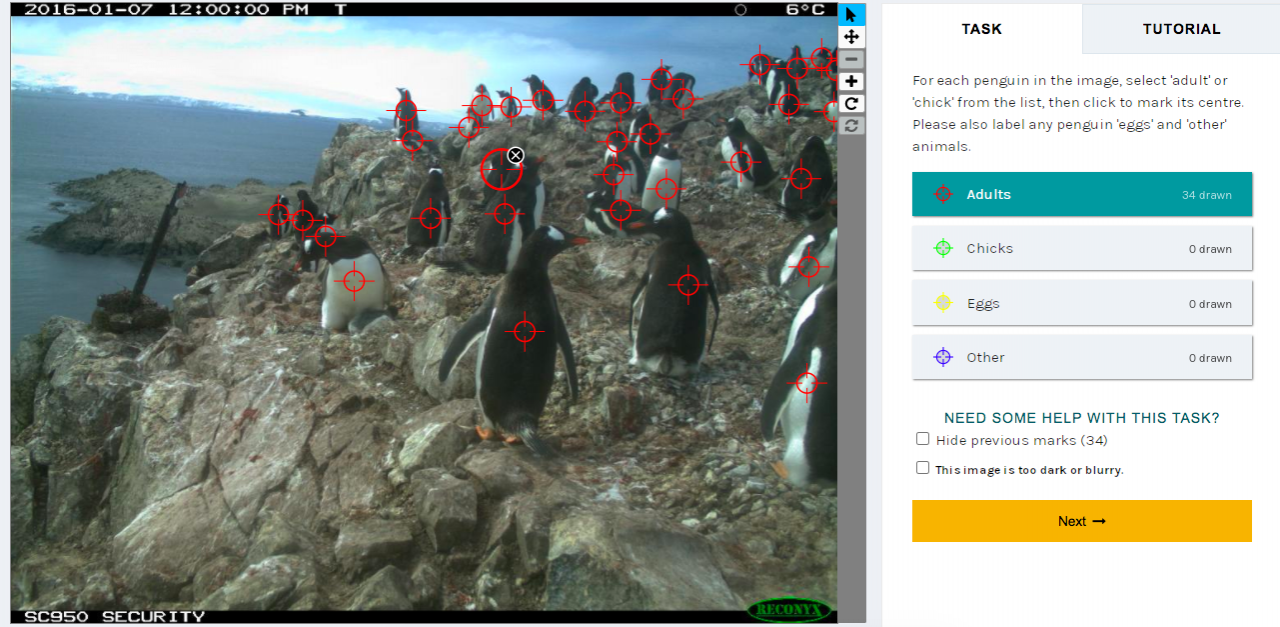
Task: Choose the Chicks marking tool
Action: click(x=1082, y=248)
